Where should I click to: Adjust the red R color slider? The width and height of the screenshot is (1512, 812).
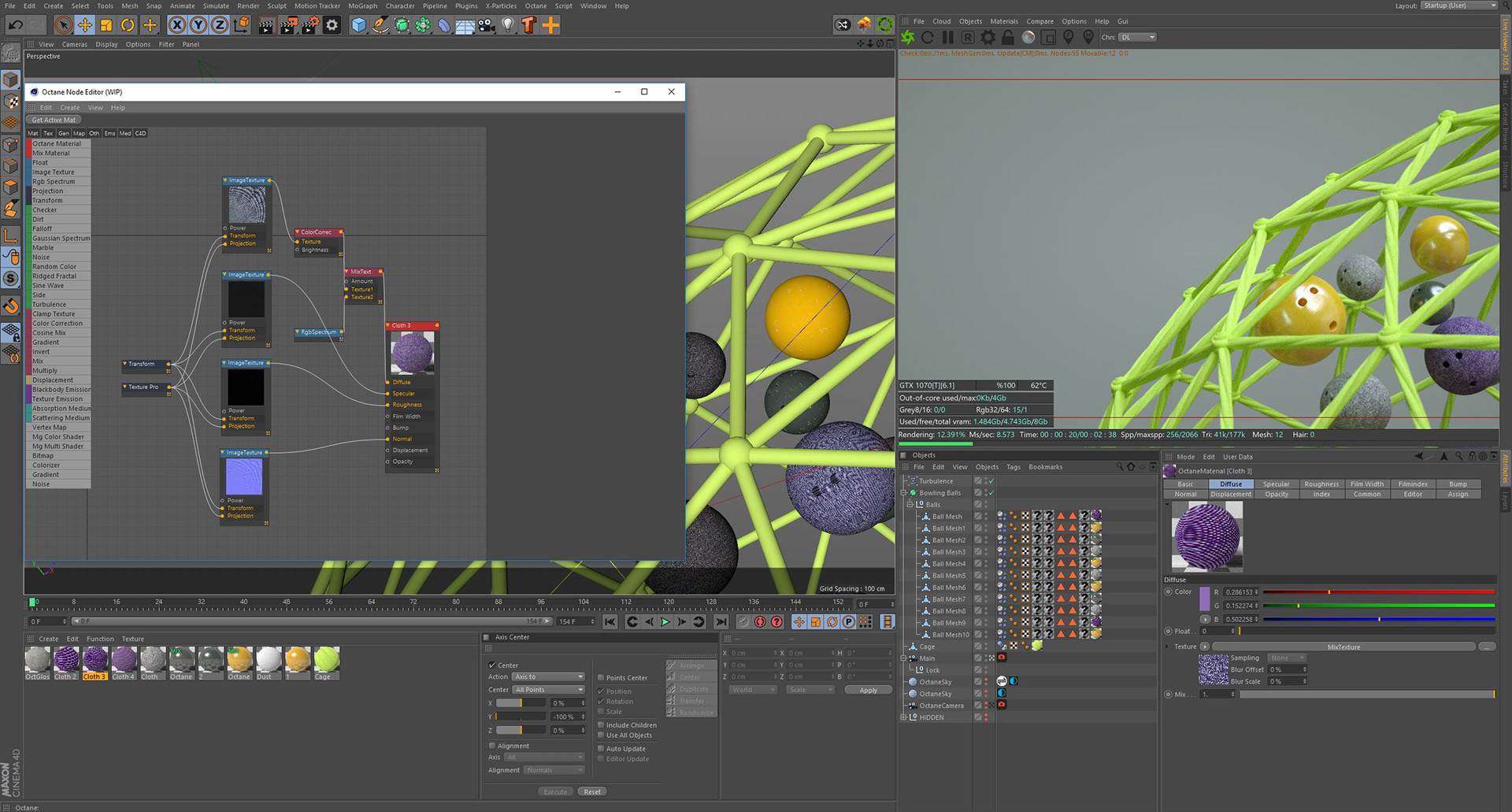[x=1379, y=591]
